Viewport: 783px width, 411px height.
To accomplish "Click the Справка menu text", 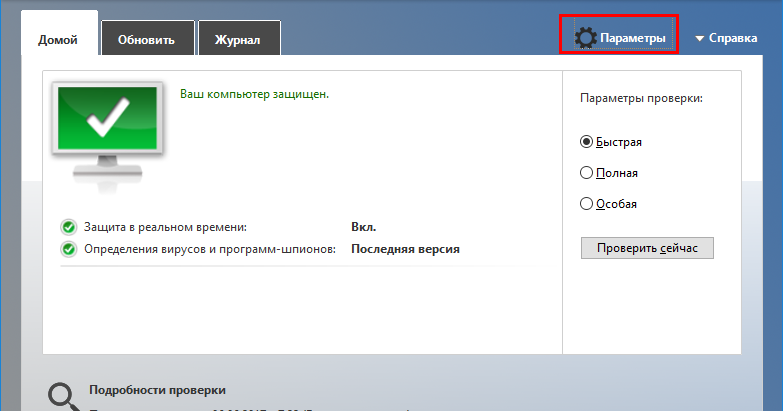I will (x=733, y=38).
